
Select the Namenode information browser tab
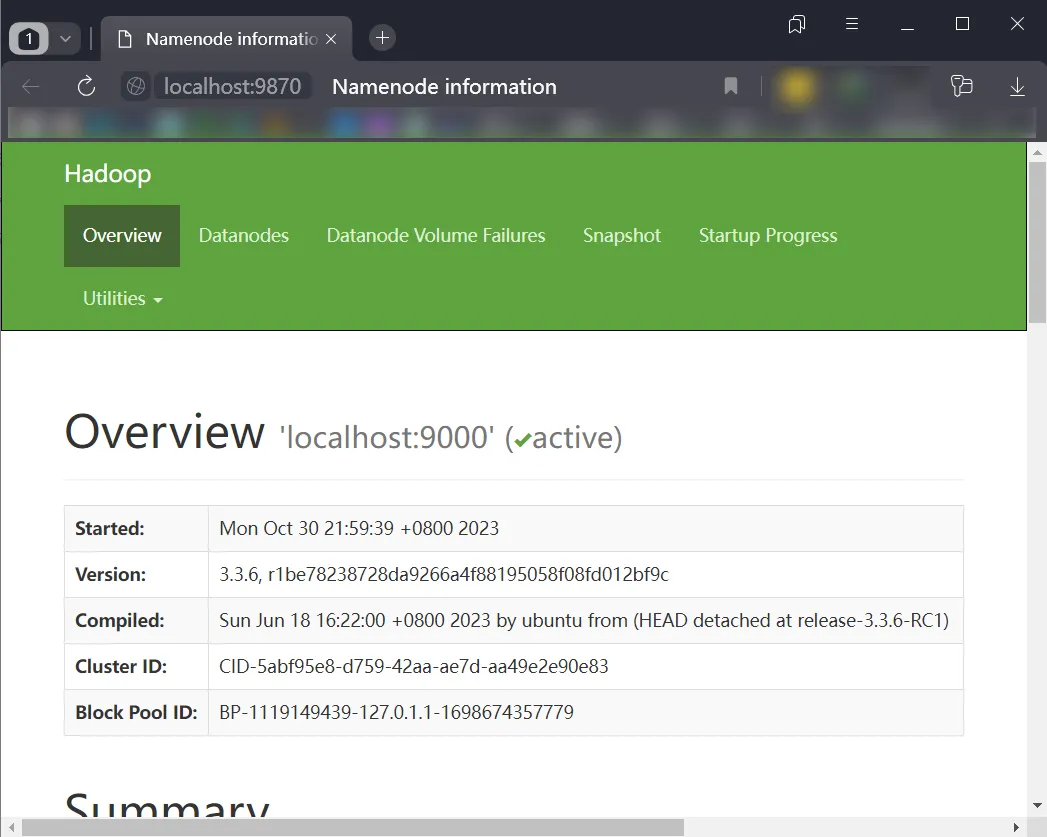coord(227,39)
